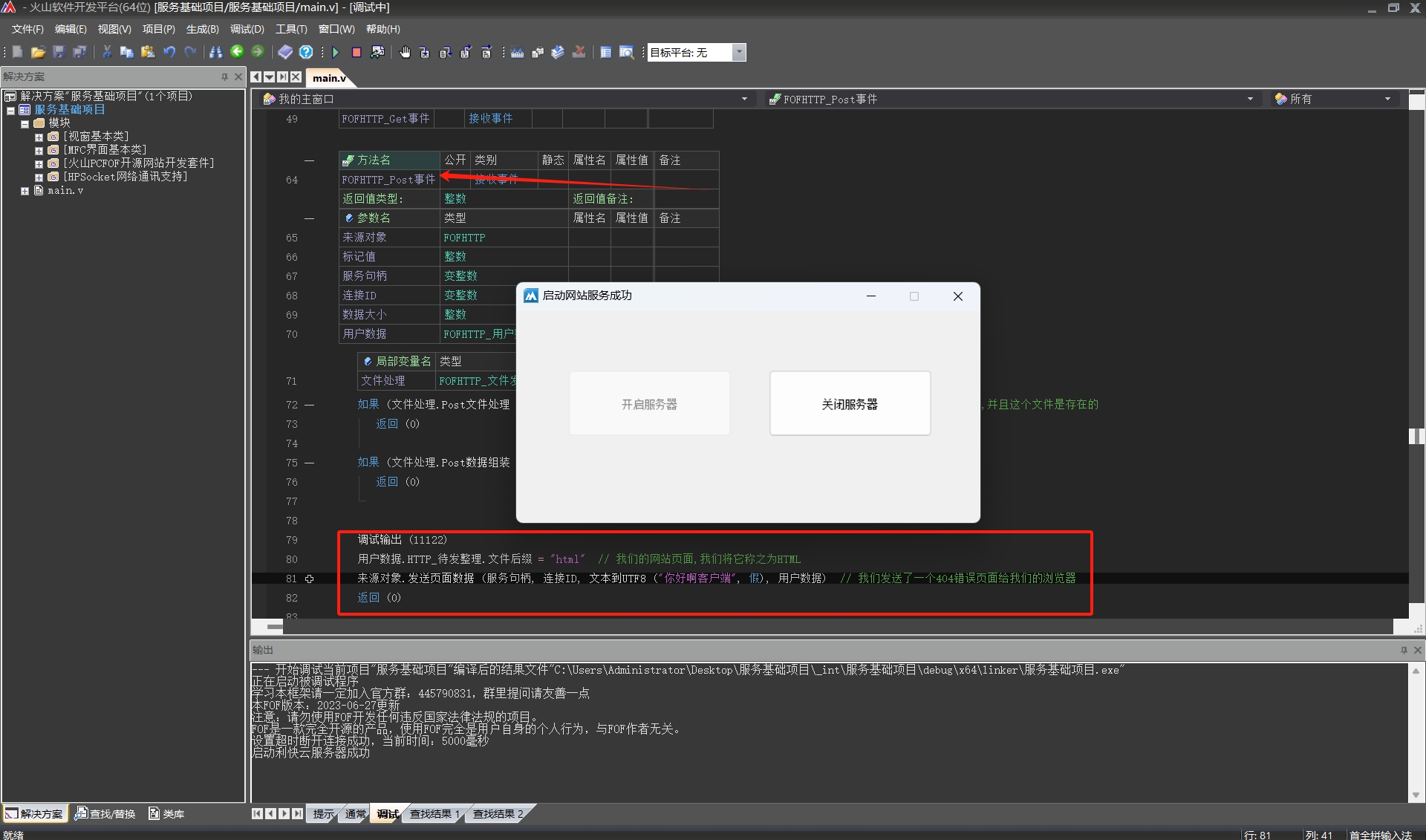This screenshot has height=840, width=1426.
Task: Click the step into debug icon
Action: coord(425,52)
